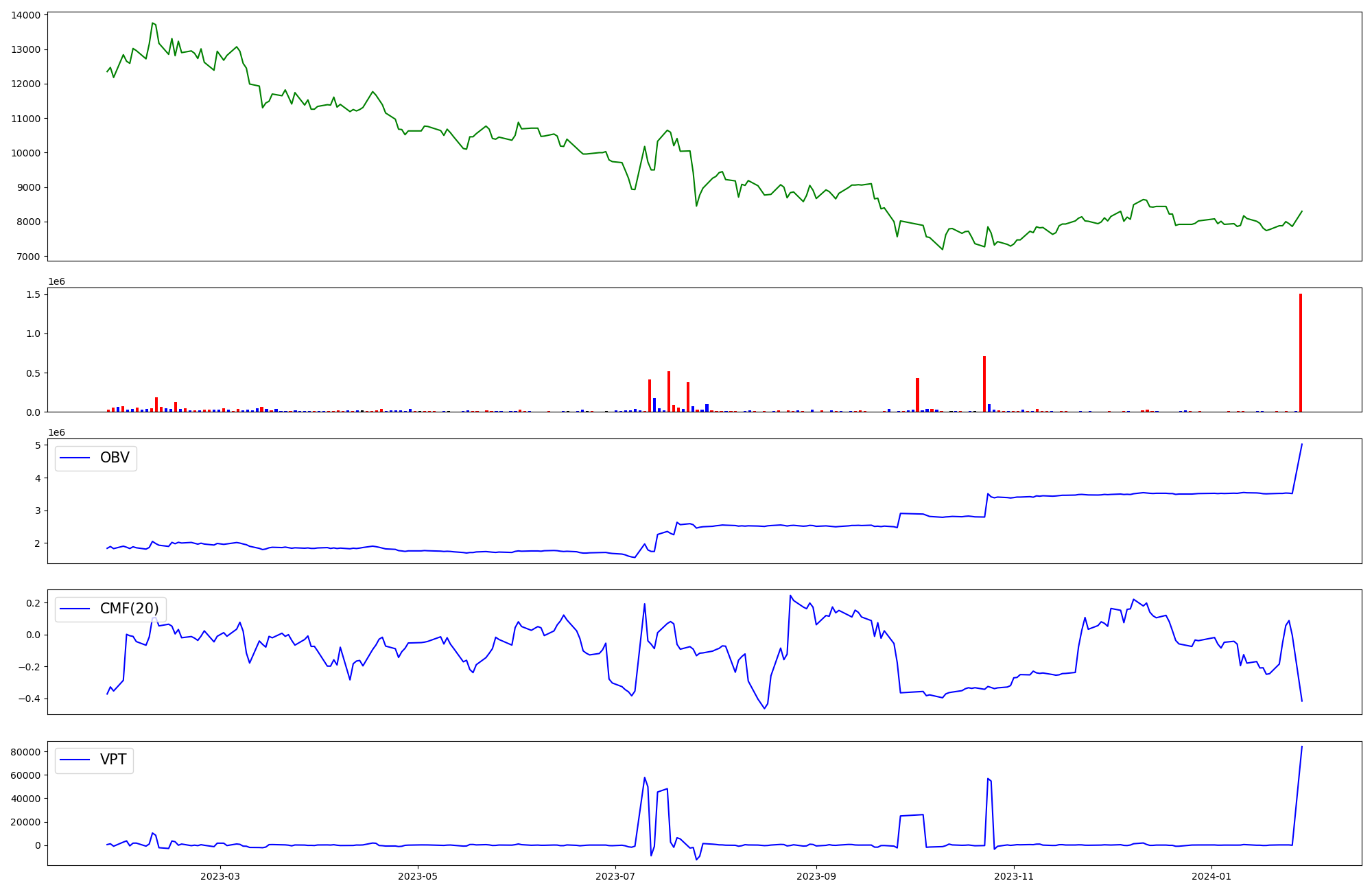Click the 14000 price axis label
Viewport: 1372px width, 892px height.
pyautogui.click(x=25, y=15)
